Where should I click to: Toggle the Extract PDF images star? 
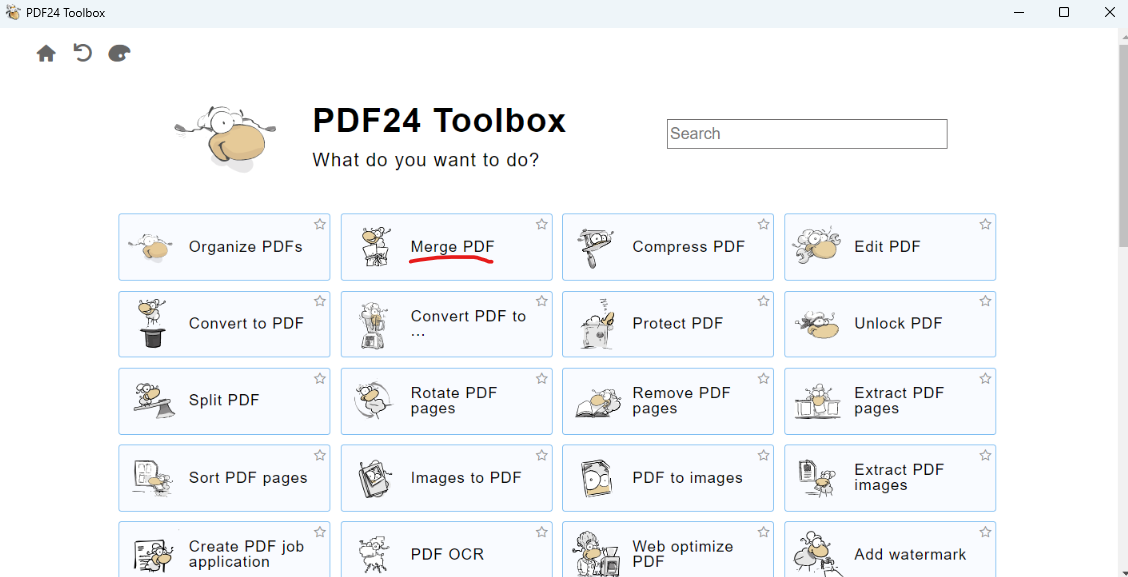(x=986, y=455)
